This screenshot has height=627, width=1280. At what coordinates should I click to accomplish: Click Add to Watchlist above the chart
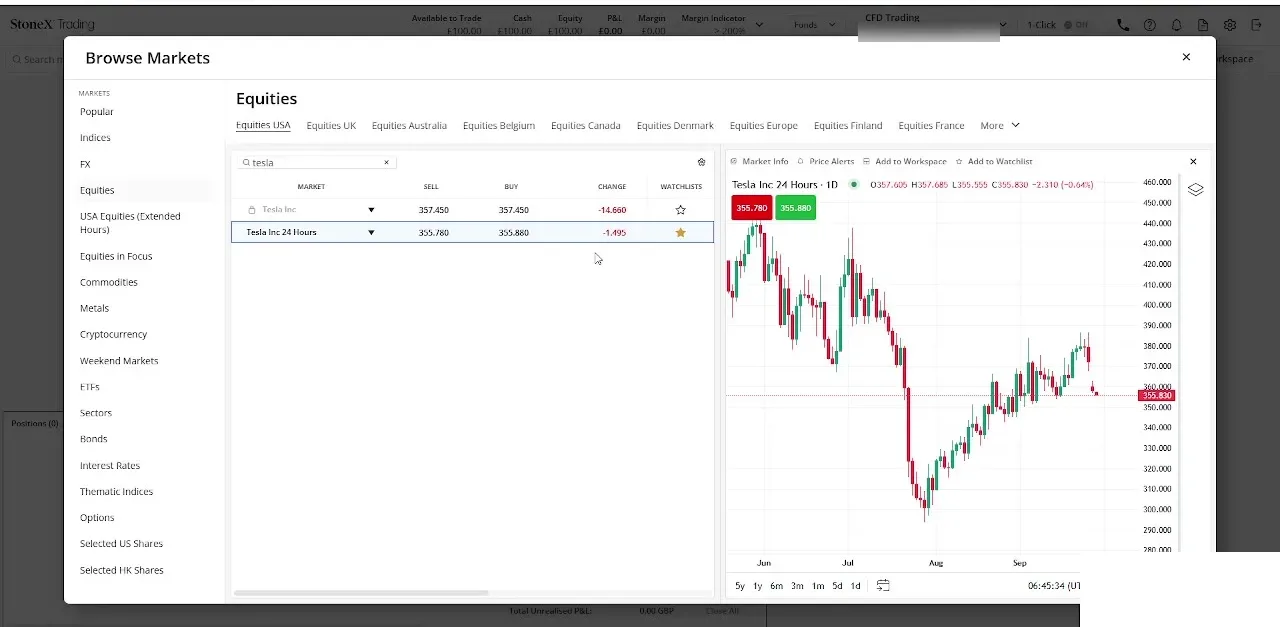click(994, 161)
